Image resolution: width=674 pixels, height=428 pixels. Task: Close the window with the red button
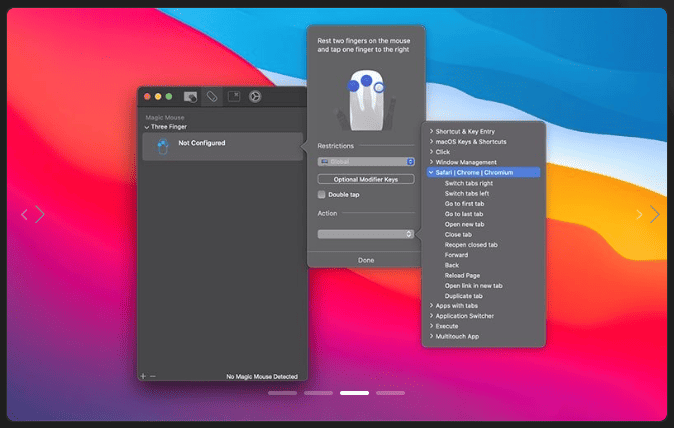147,97
